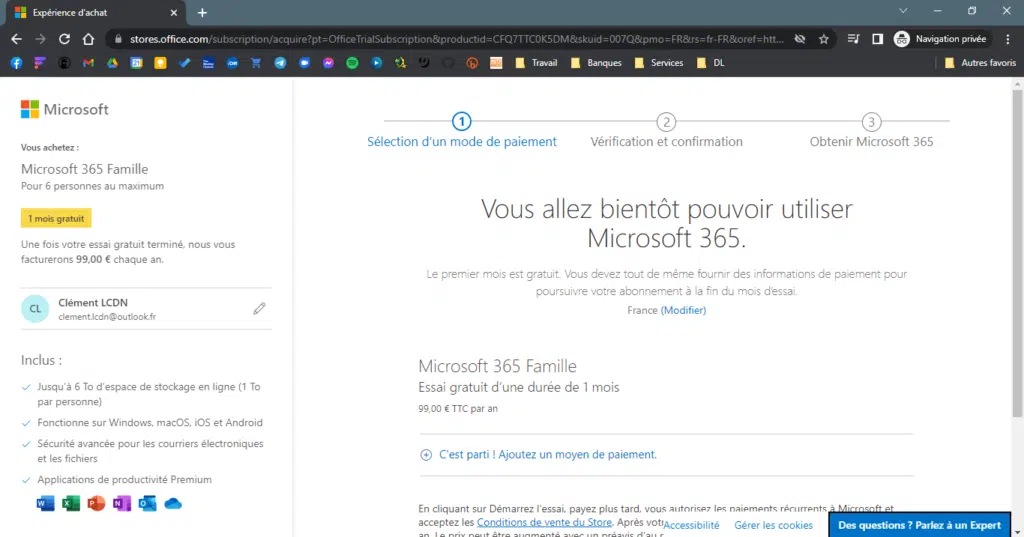The image size is (1024, 537).
Task: Toggle the browser side panel icon
Action: point(877,39)
